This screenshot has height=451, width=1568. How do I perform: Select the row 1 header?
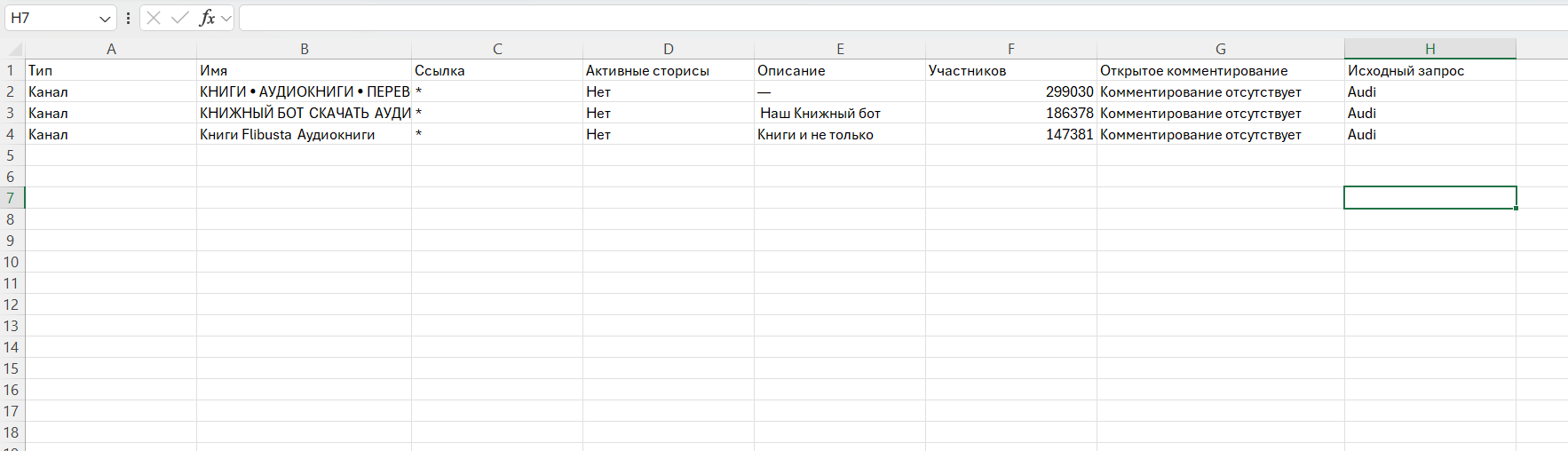12,70
